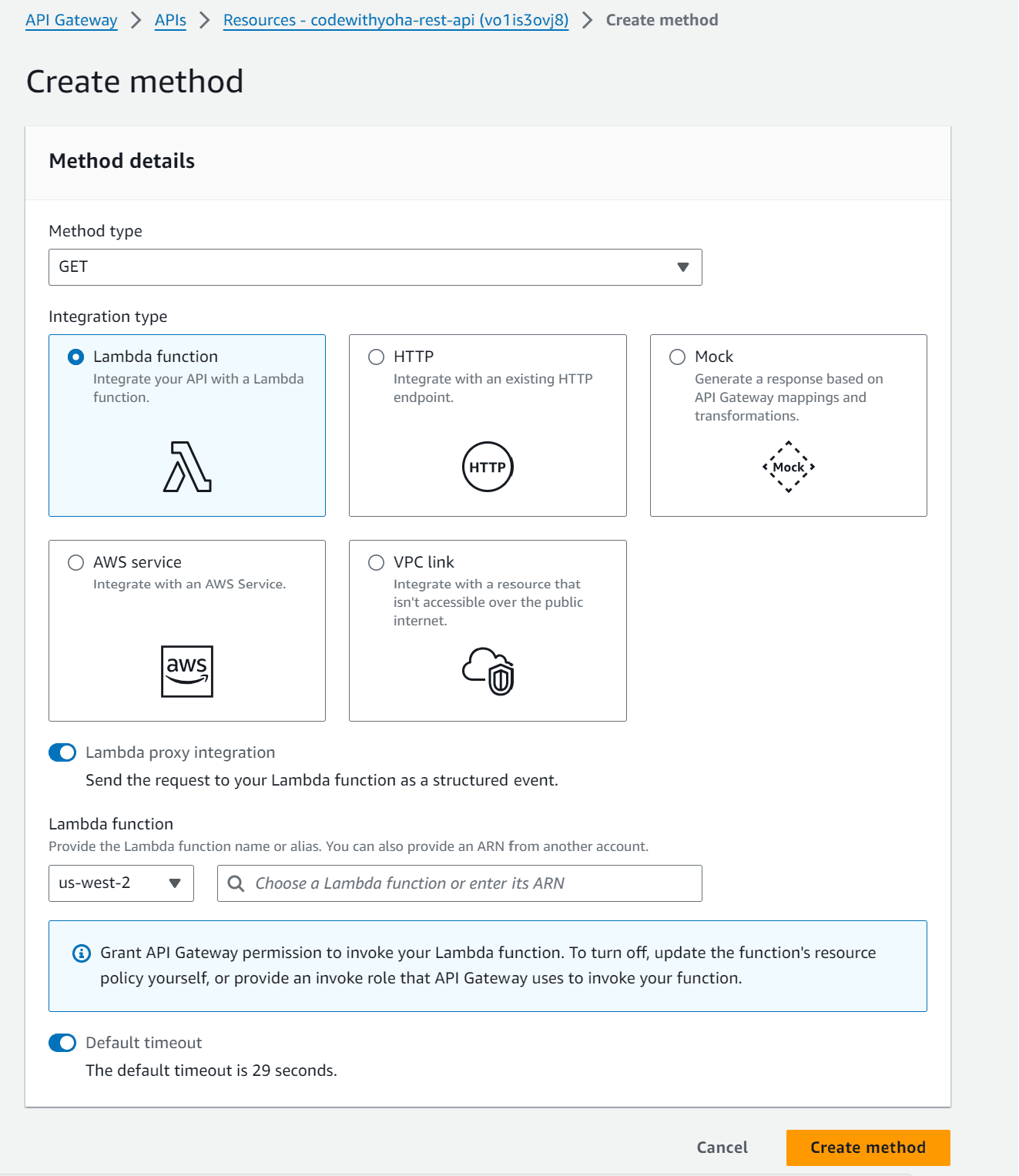Toggle Lambda proxy integration switch
The height and width of the screenshot is (1176, 1019).
coord(62,752)
